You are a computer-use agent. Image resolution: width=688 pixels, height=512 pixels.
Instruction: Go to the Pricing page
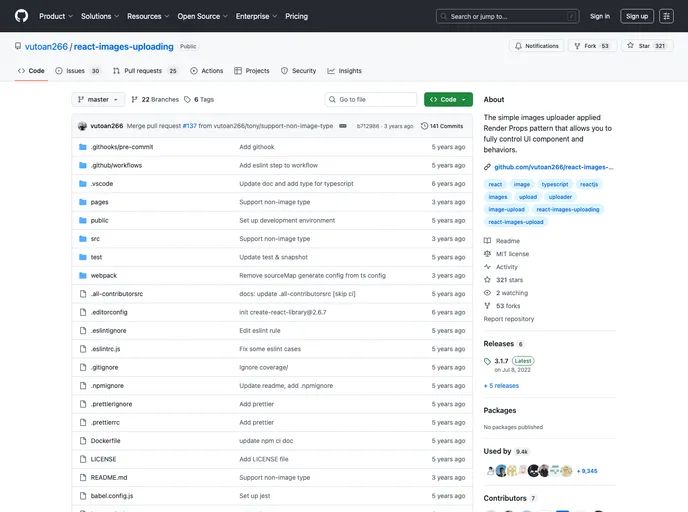pos(297,16)
